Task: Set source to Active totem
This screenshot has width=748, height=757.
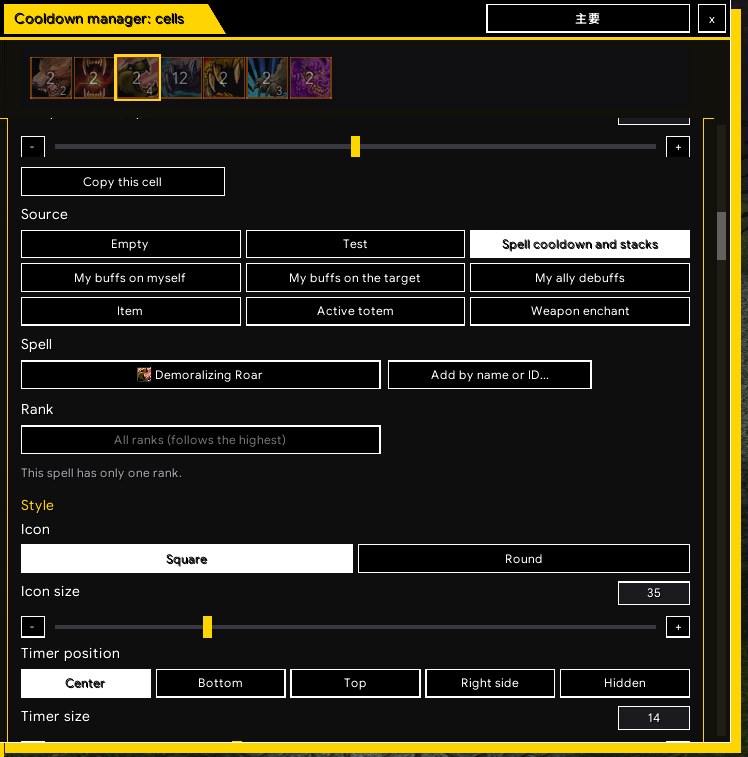Action: click(355, 311)
